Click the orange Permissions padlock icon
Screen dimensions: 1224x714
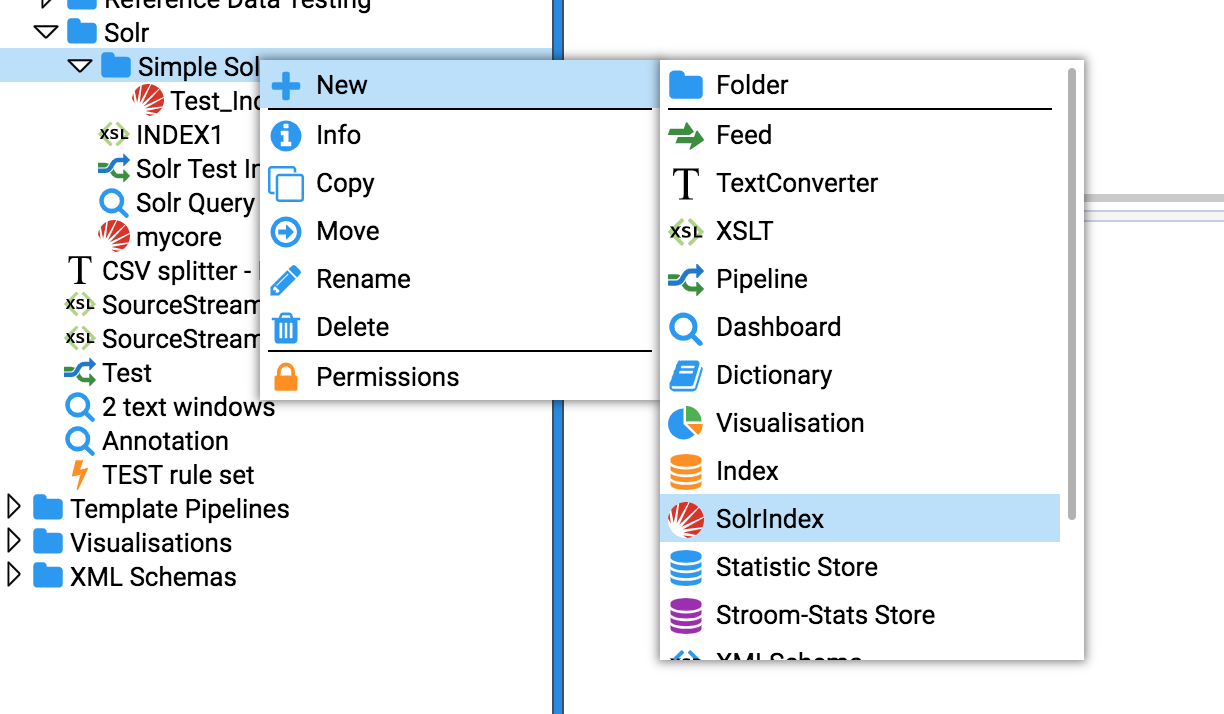[286, 377]
